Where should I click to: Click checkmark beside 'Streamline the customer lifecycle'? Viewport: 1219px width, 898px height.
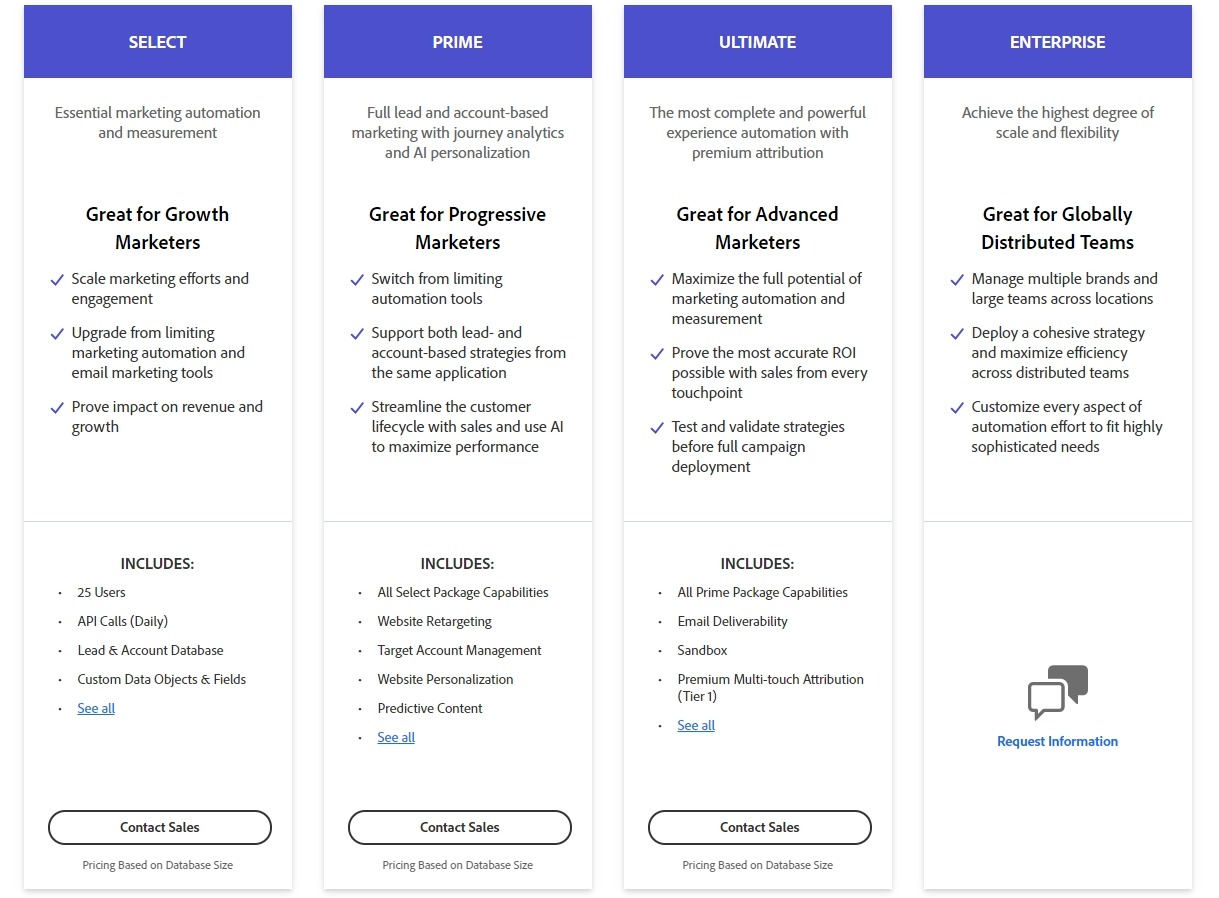(357, 408)
